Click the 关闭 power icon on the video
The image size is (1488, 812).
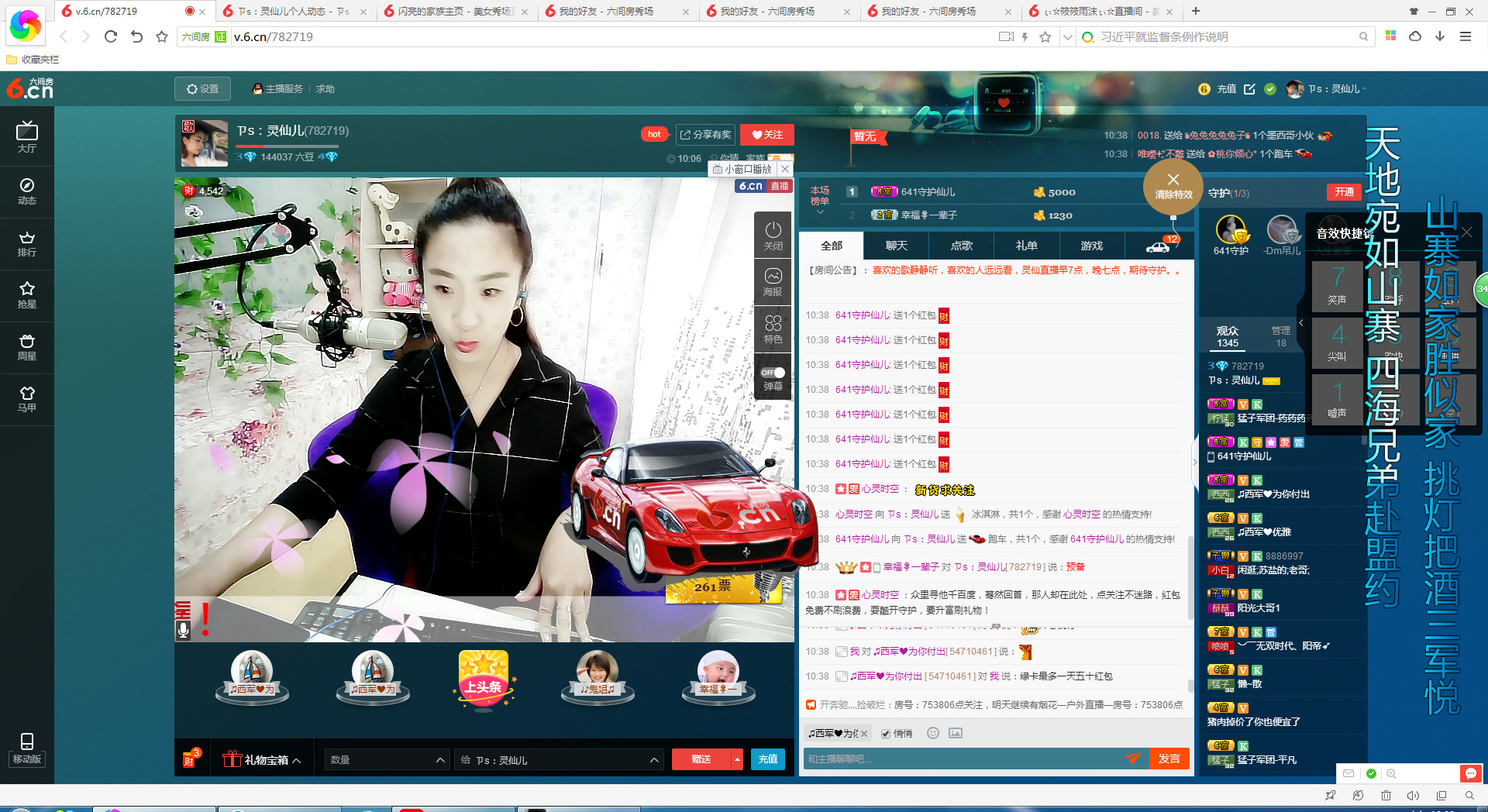click(773, 236)
